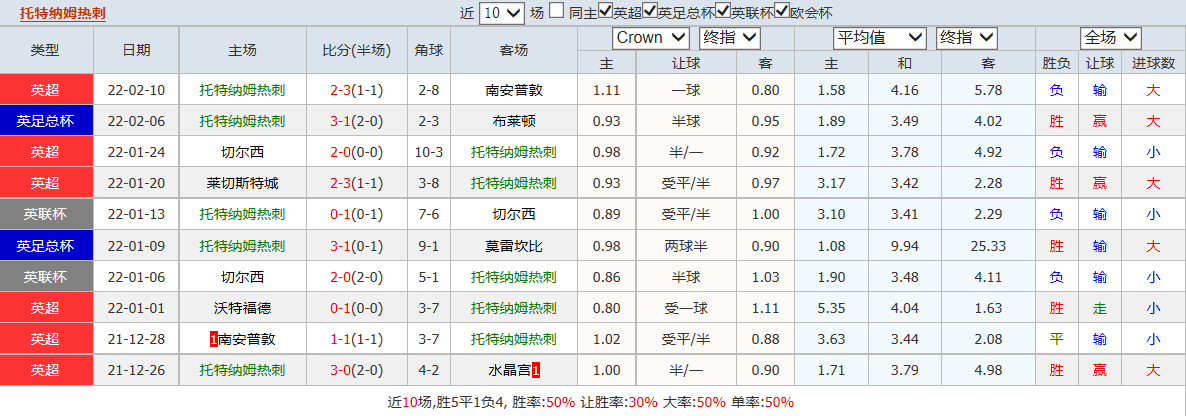
Task: Open the 布莱顿 away team link
Action: 514,121
